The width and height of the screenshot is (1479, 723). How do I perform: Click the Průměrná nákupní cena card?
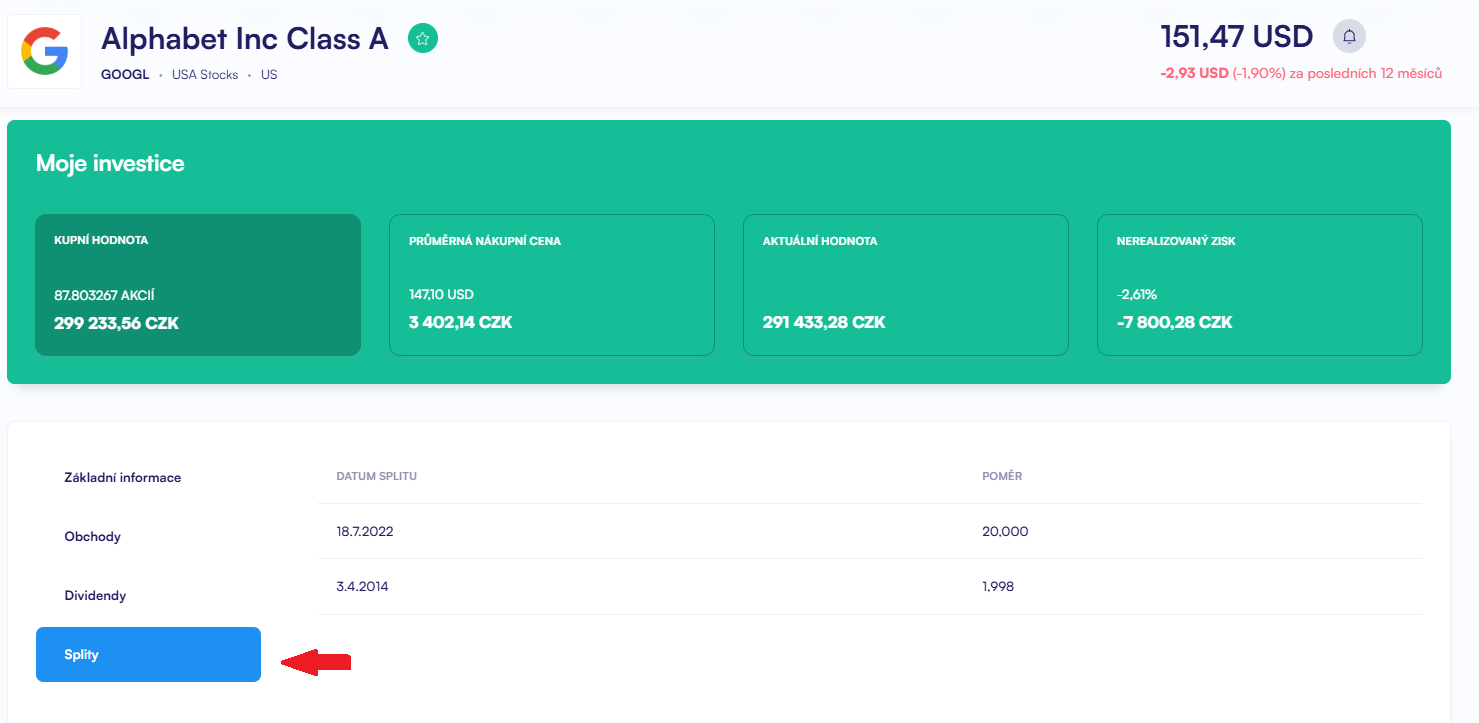click(551, 285)
